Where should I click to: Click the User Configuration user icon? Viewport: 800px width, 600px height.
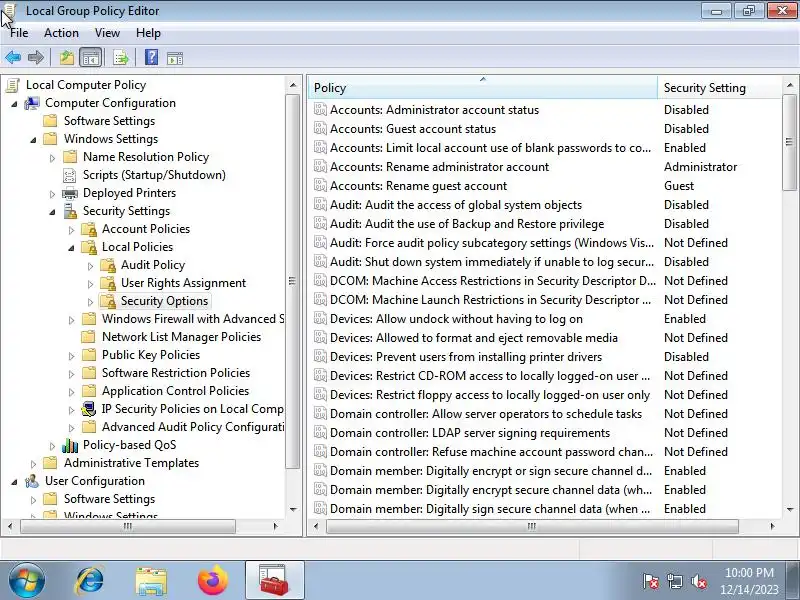(32, 481)
